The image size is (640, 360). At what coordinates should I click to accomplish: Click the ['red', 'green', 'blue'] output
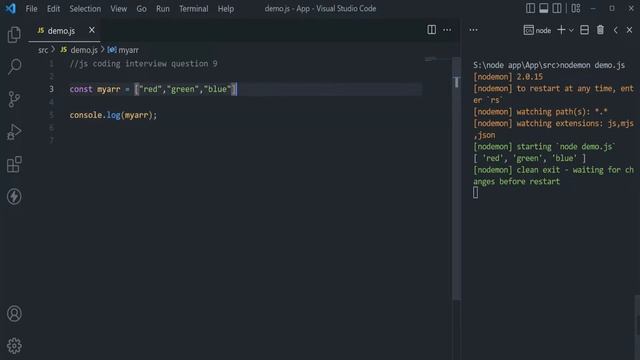[529, 158]
